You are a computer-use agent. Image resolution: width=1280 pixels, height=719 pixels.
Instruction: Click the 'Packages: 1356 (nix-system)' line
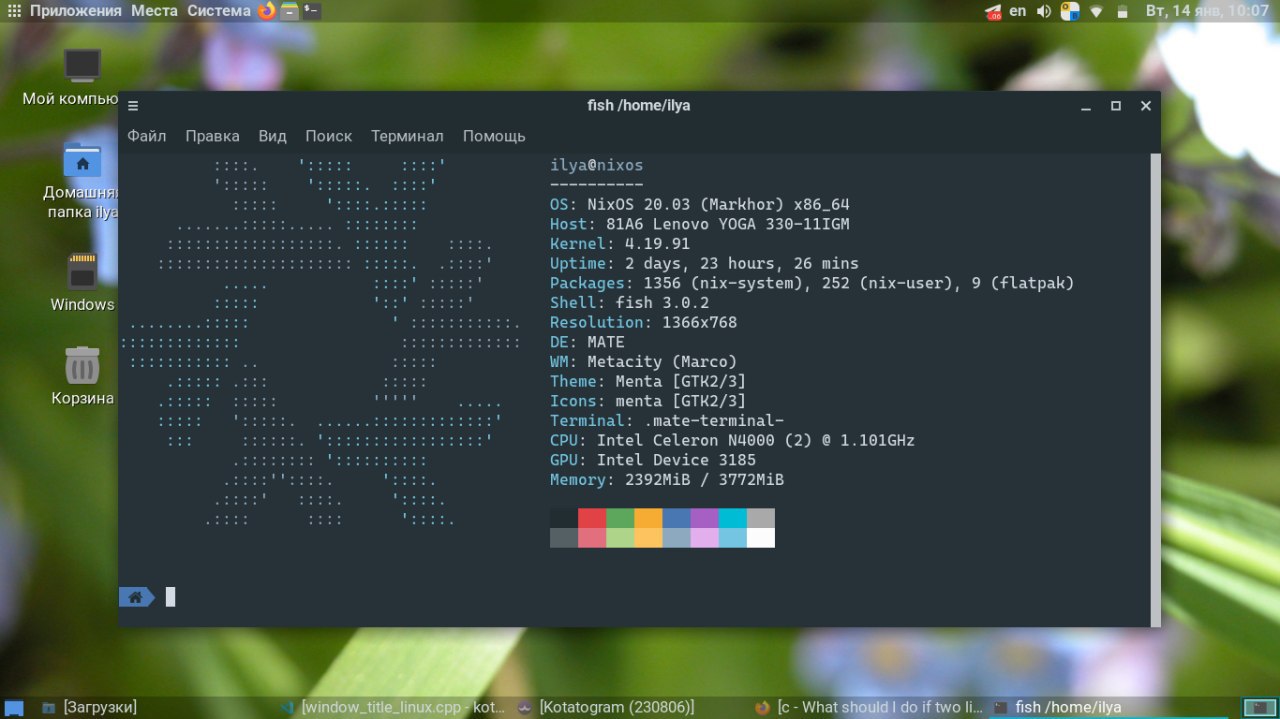pyautogui.click(x=812, y=283)
